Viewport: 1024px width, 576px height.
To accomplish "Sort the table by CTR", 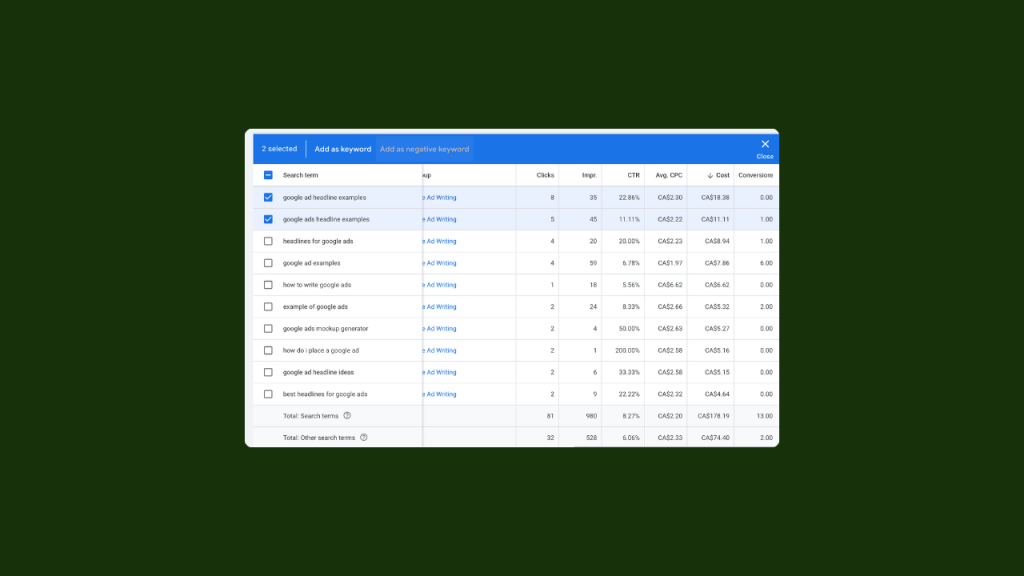I will coord(633,174).
